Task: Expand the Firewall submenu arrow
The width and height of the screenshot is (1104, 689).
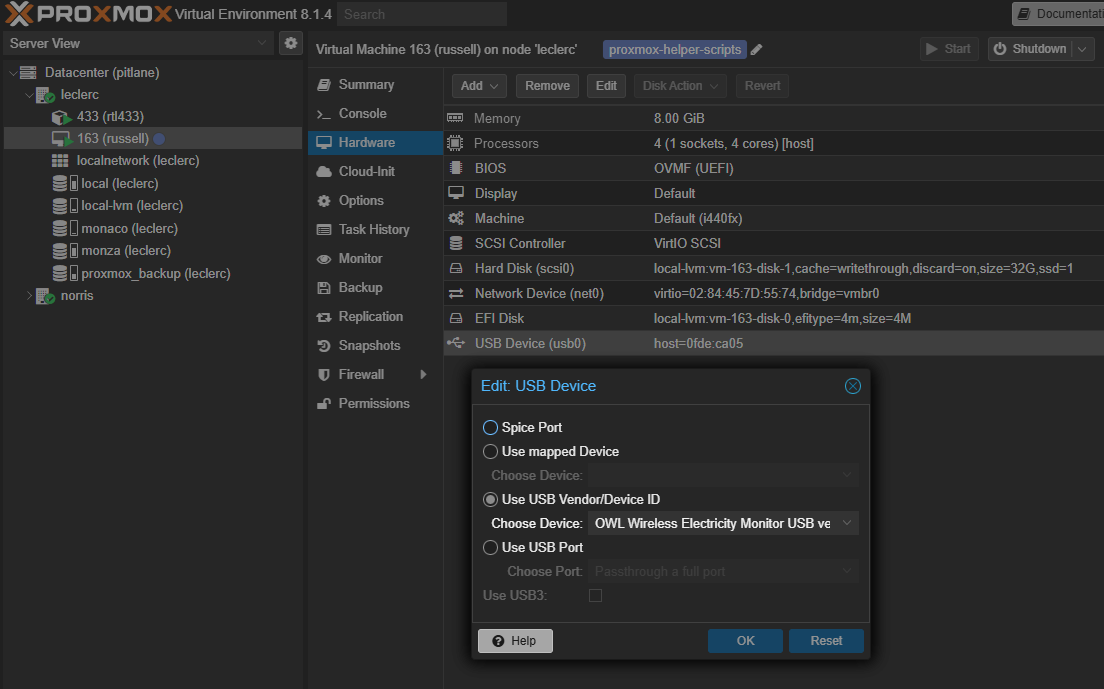Action: tap(424, 374)
